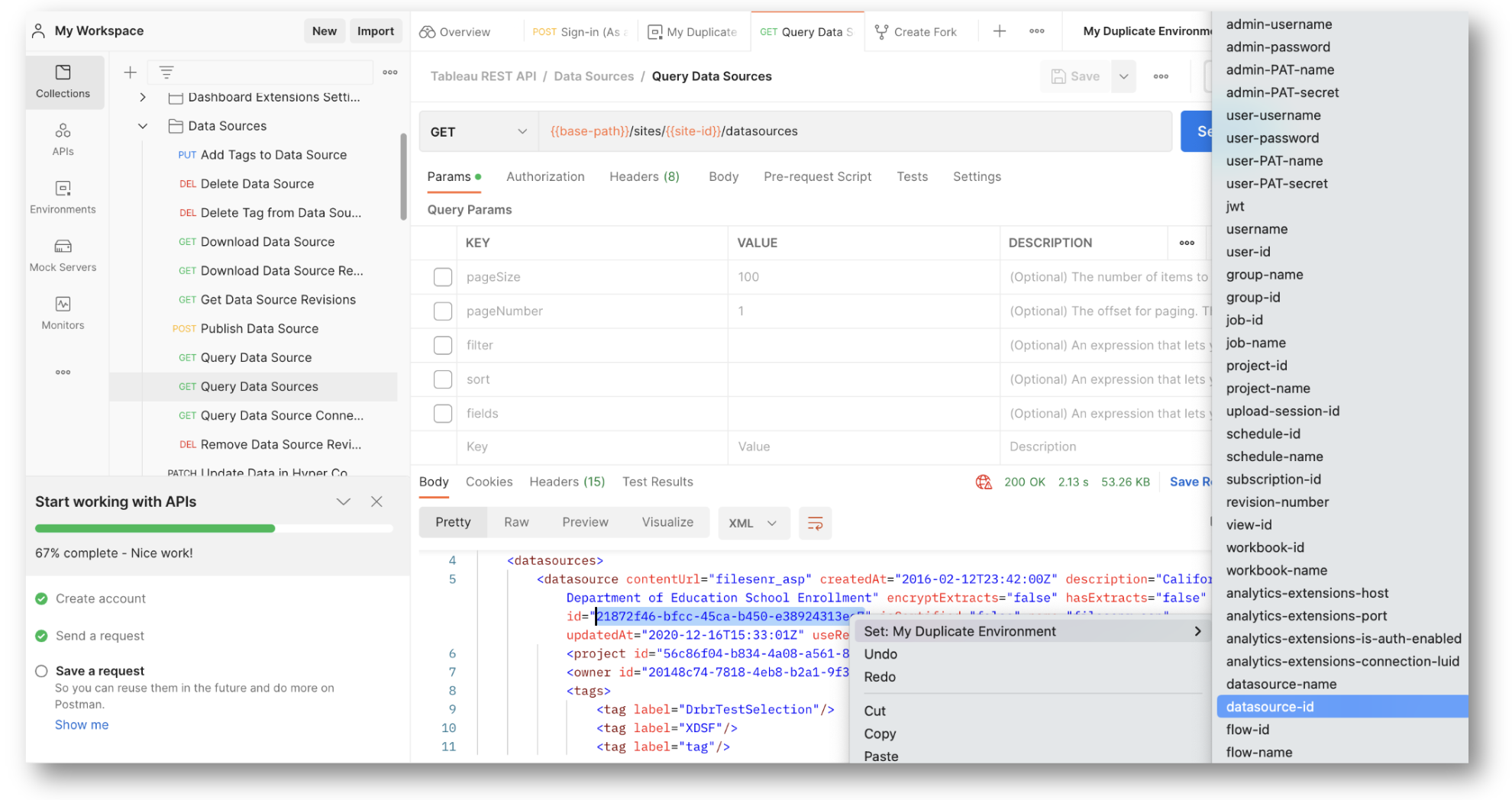
Task: Click the New button
Action: [325, 31]
